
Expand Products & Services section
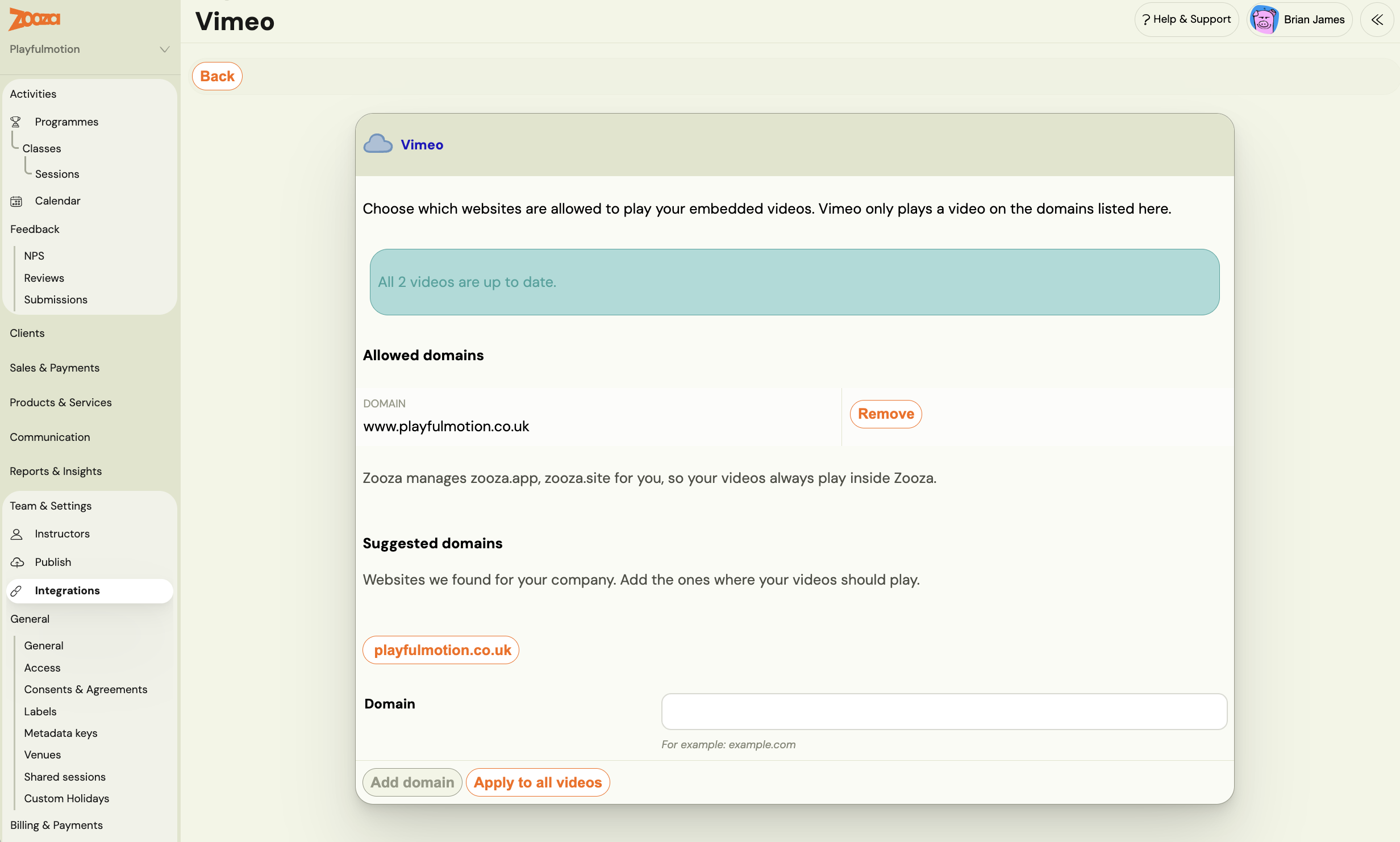click(61, 402)
